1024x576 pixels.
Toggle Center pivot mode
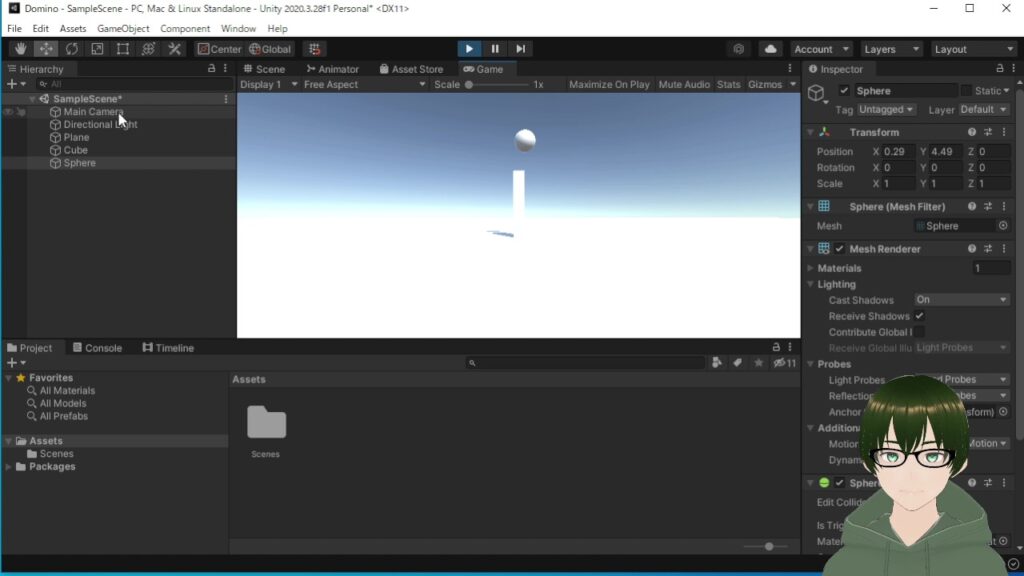pyautogui.click(x=219, y=49)
